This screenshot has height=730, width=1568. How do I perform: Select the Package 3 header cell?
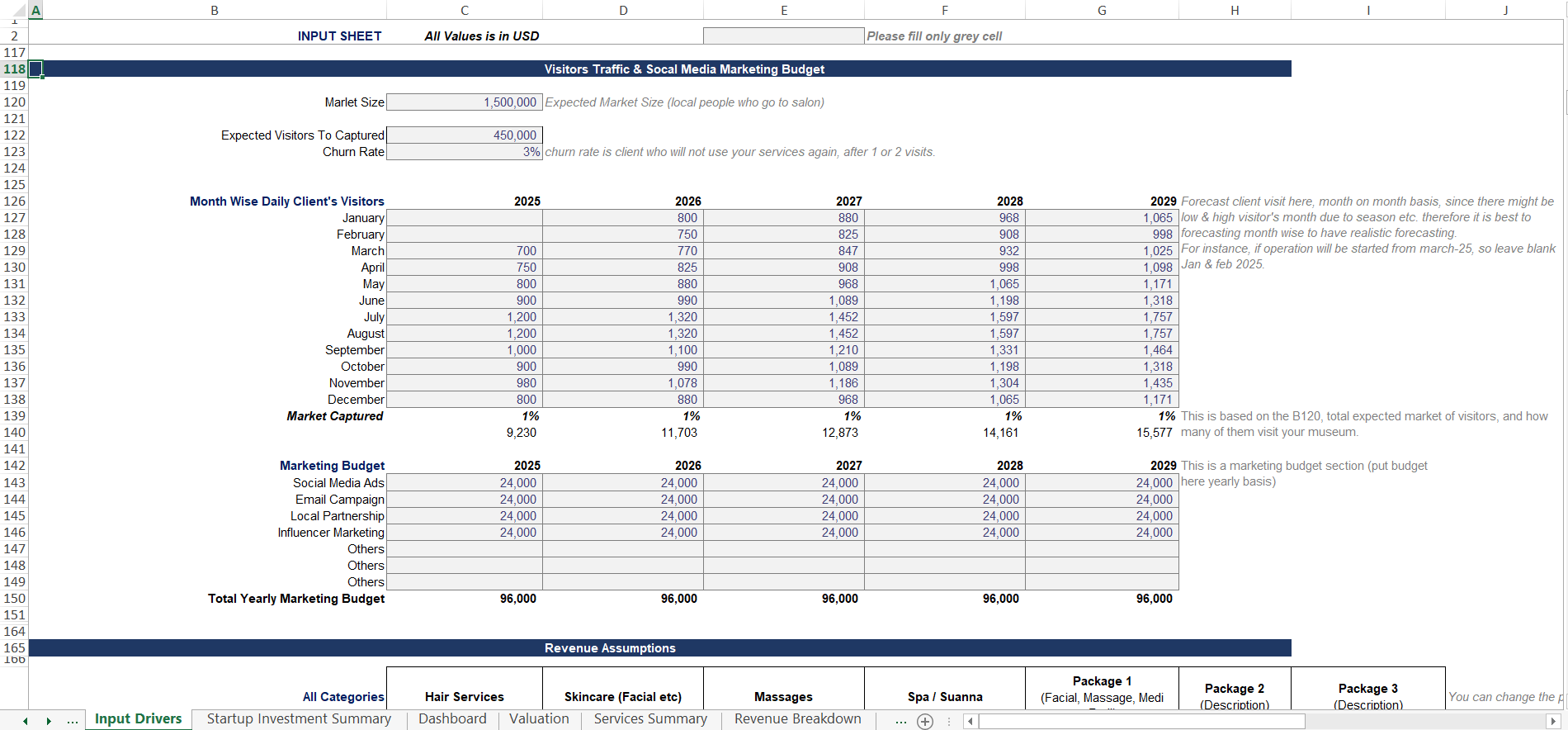[1368, 688]
